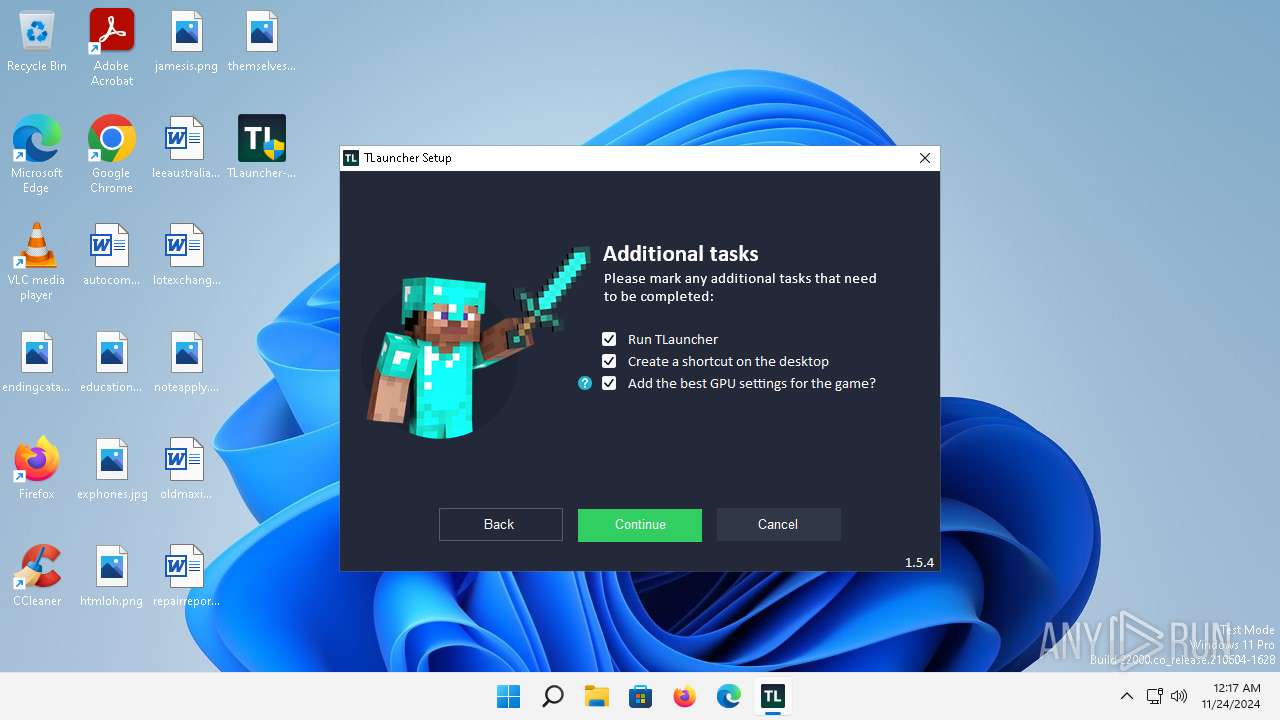
Task: Select the Microsoft Edge desktop shortcut
Action: 37,154
